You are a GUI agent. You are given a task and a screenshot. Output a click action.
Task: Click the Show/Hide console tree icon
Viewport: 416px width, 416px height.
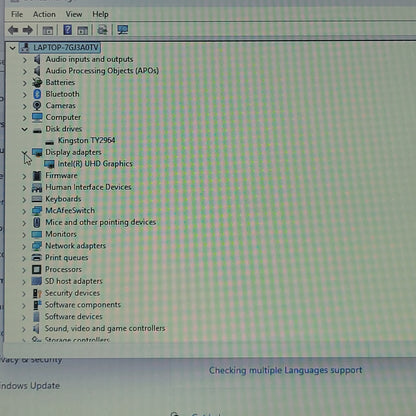48,31
